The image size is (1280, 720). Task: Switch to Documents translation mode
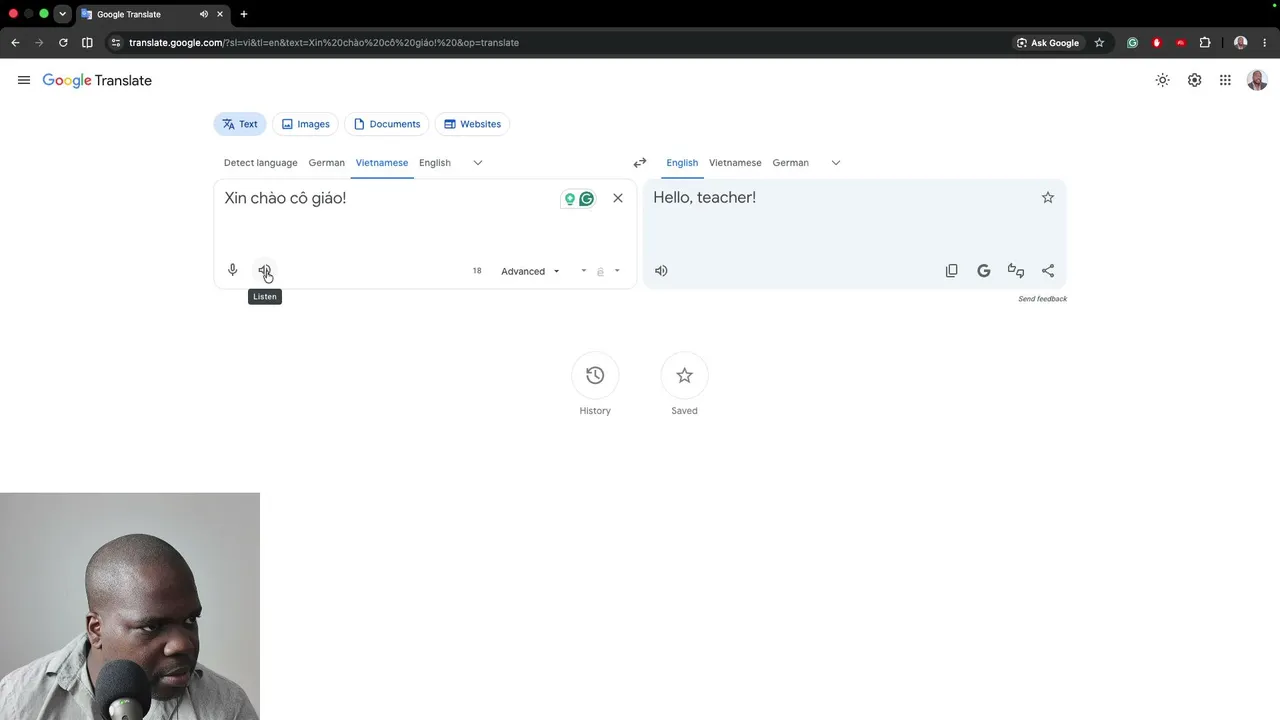click(x=386, y=124)
